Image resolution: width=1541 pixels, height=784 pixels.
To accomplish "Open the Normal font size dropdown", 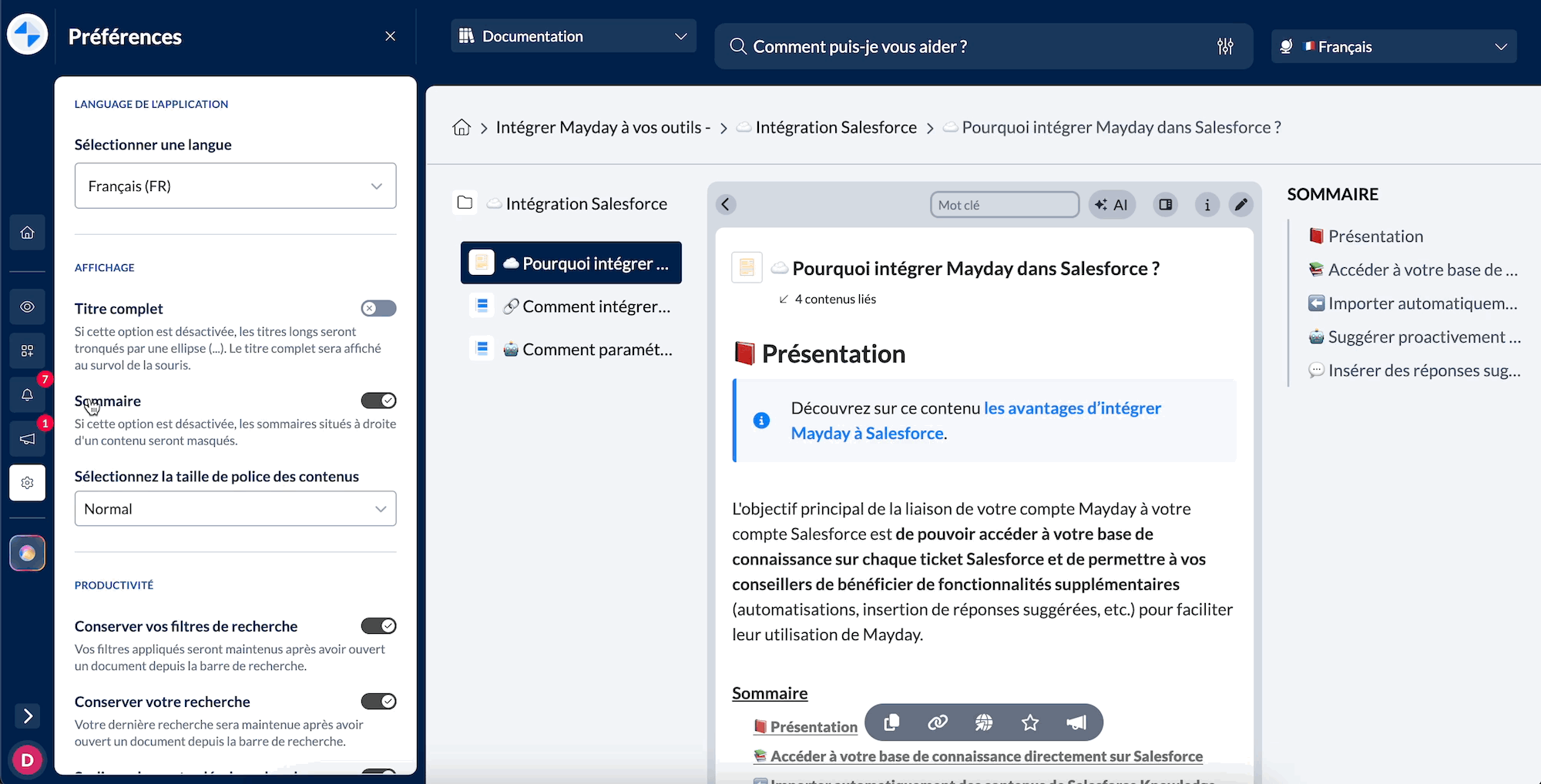I will coord(235,509).
